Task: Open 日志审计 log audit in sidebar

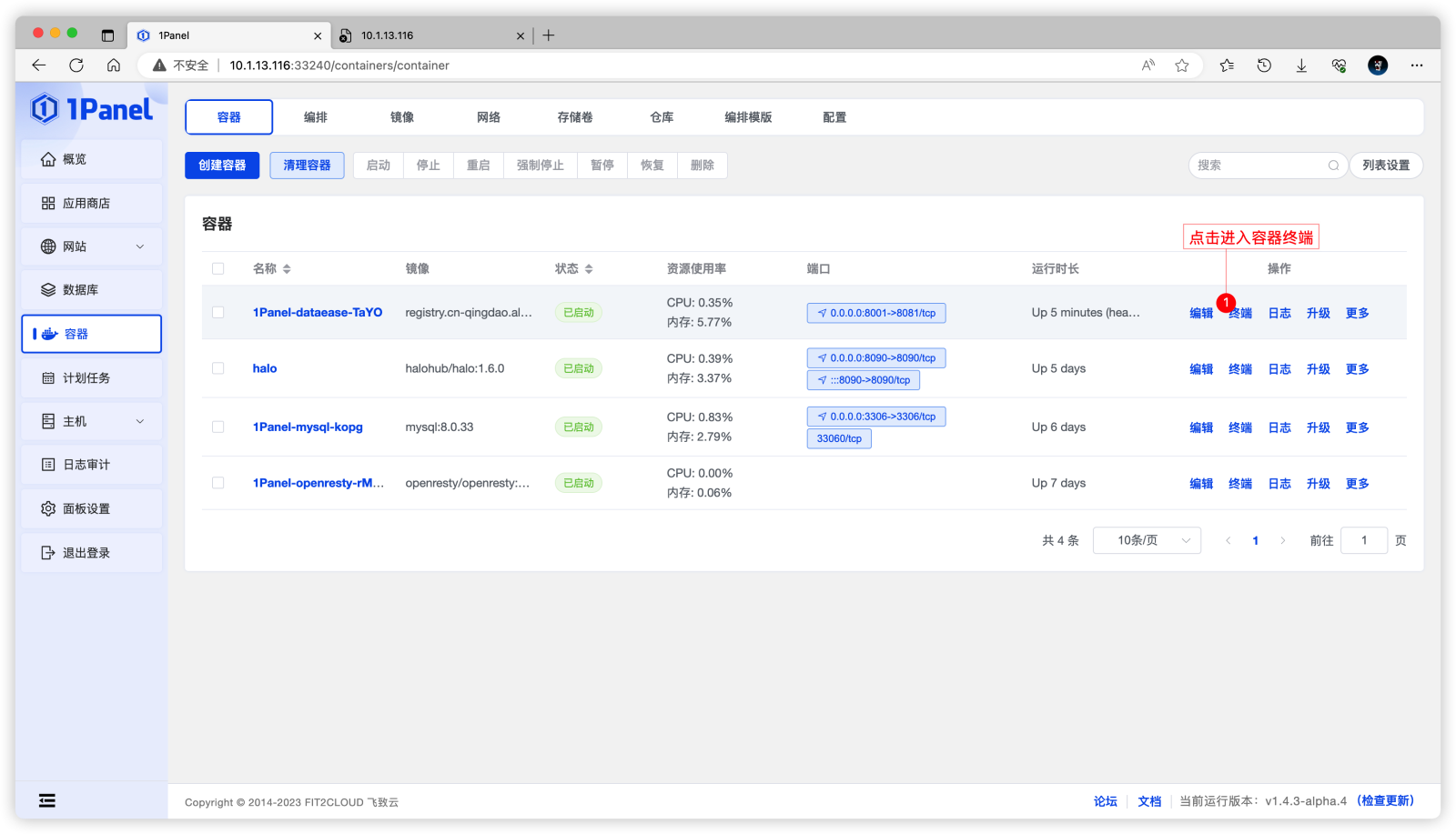Action: click(x=92, y=465)
